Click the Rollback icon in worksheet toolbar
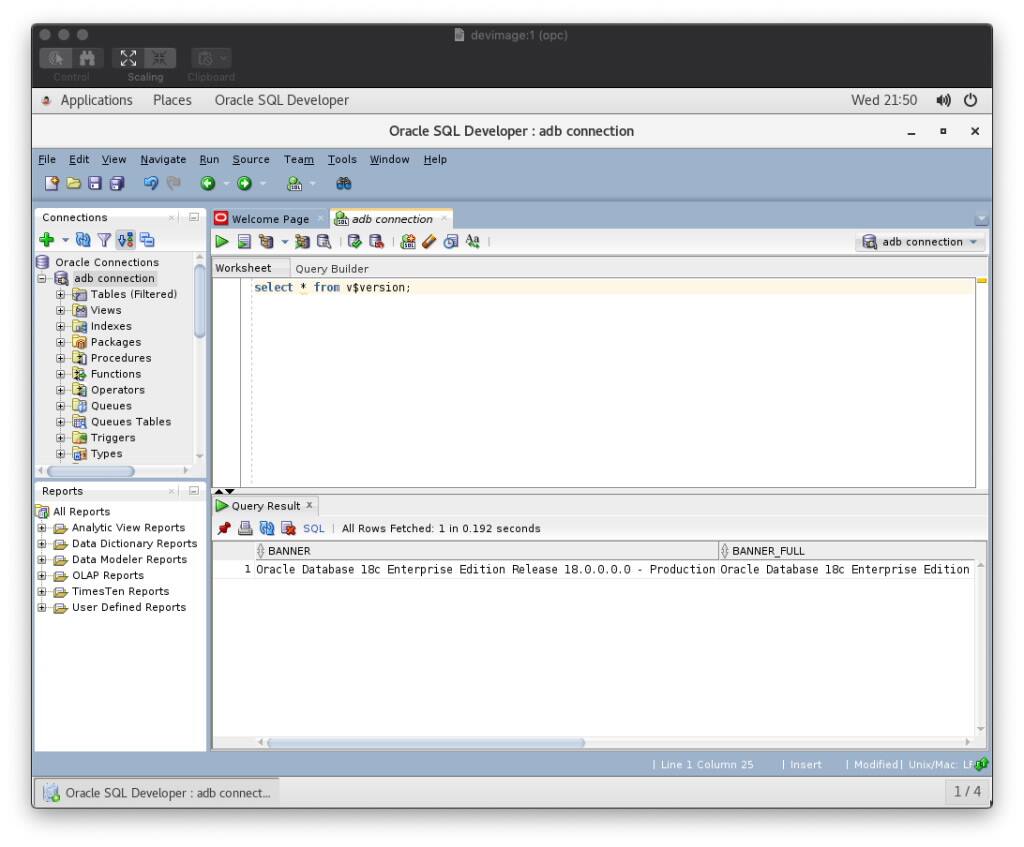Viewport: 1024px width, 847px height. [x=377, y=242]
